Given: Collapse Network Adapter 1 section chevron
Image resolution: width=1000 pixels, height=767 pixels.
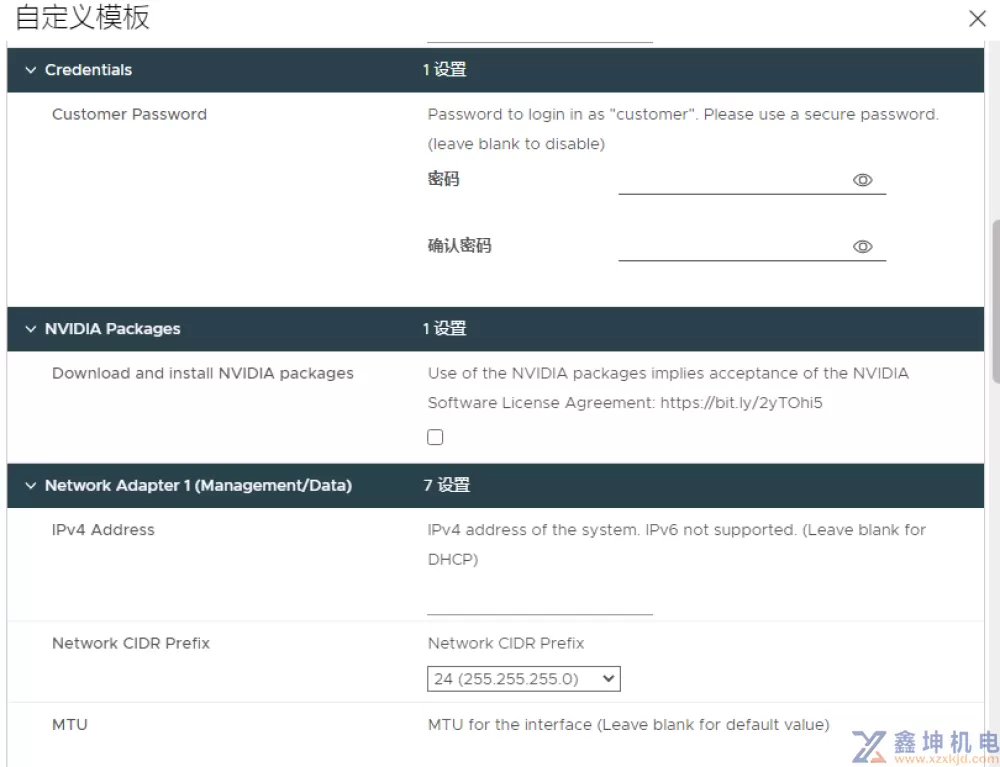Looking at the screenshot, I should click(x=30, y=486).
